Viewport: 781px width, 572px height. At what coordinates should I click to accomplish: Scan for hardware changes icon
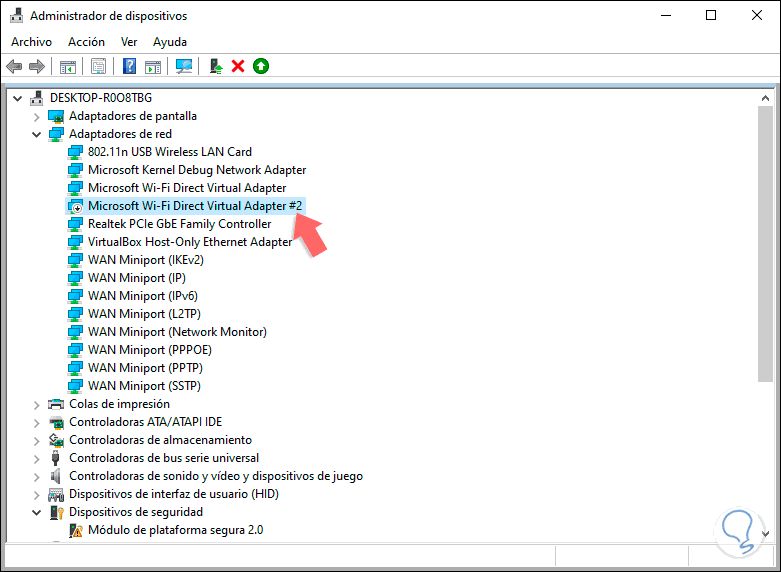[184, 66]
